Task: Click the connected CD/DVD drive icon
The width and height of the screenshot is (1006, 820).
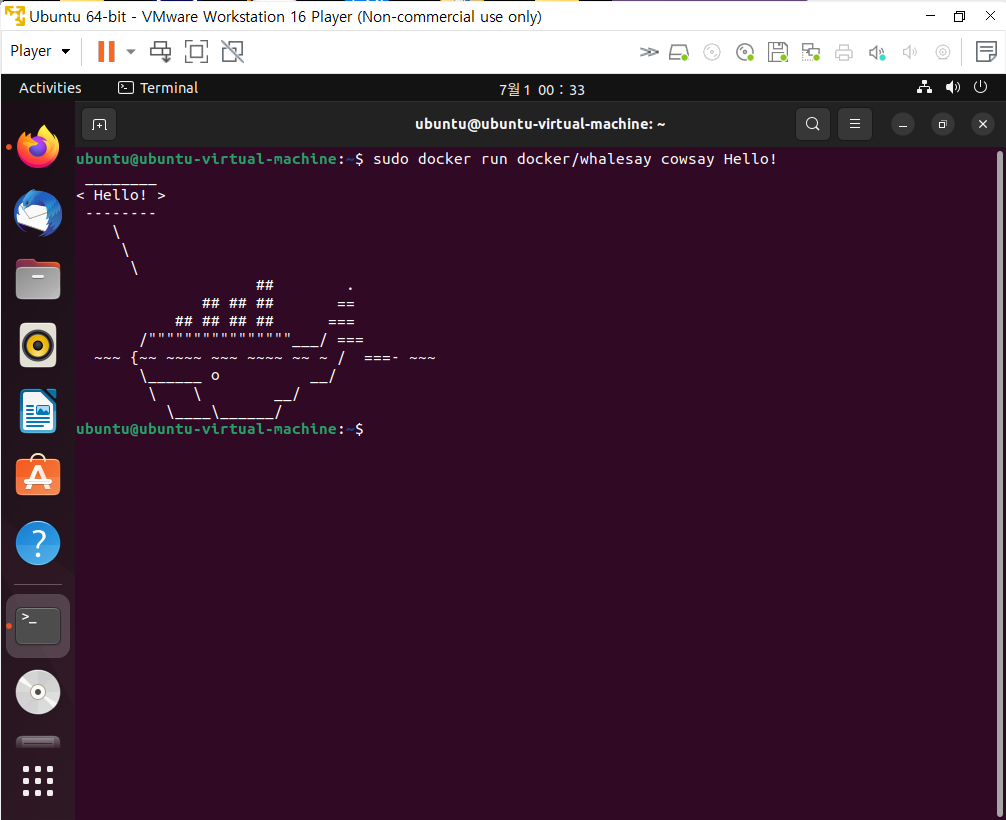Action: coord(745,52)
